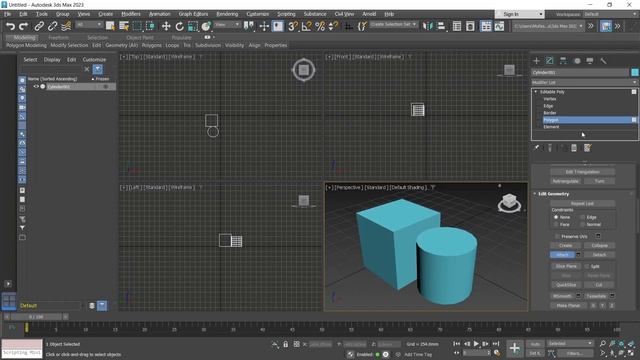Switch to the Hierarchy command panel

coord(563,61)
